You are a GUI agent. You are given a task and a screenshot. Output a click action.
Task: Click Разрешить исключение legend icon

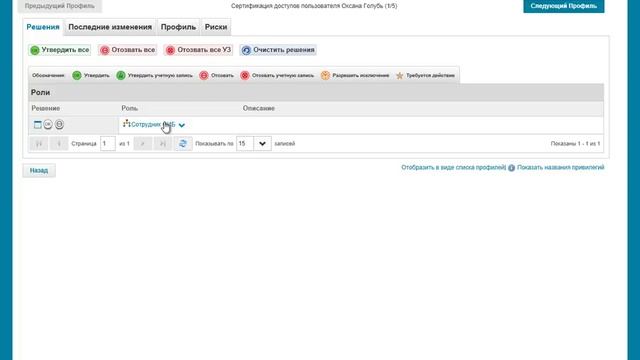click(325, 76)
